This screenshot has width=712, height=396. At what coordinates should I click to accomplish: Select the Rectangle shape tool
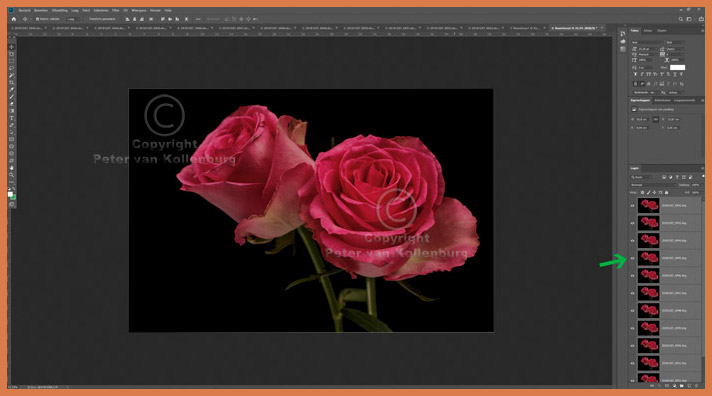[11, 139]
